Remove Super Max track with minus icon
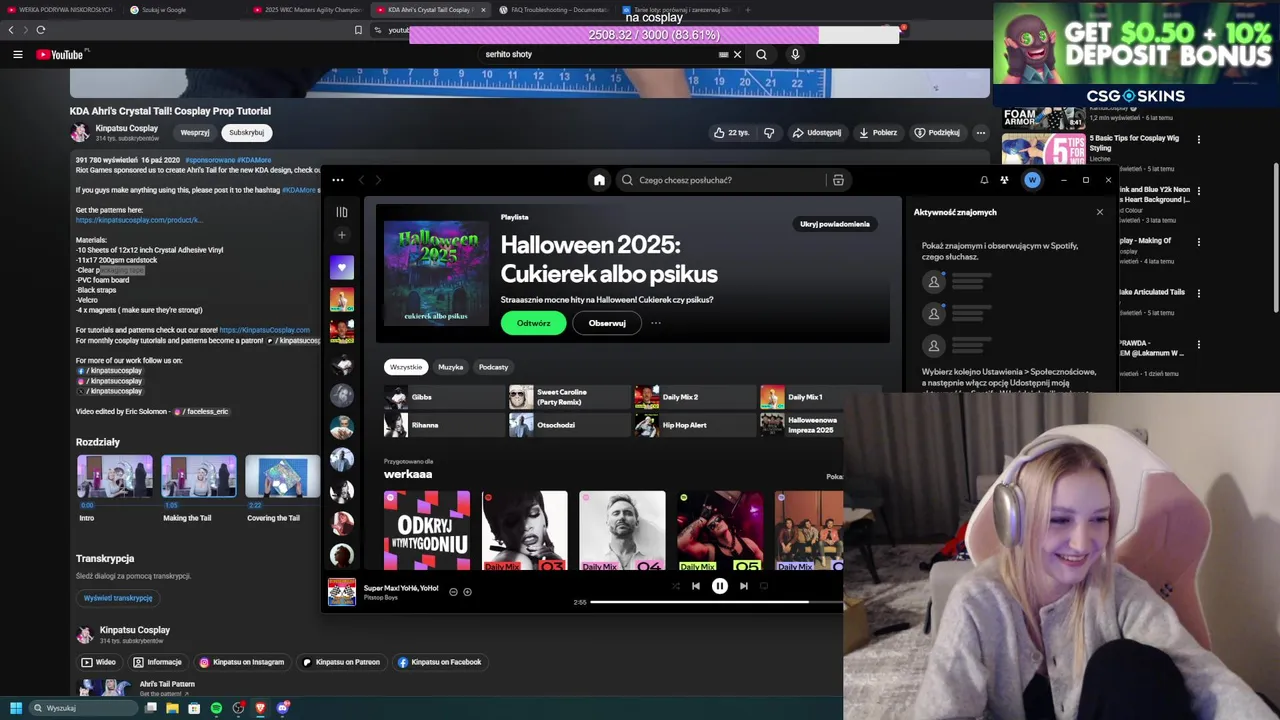This screenshot has height=720, width=1280. tap(453, 592)
